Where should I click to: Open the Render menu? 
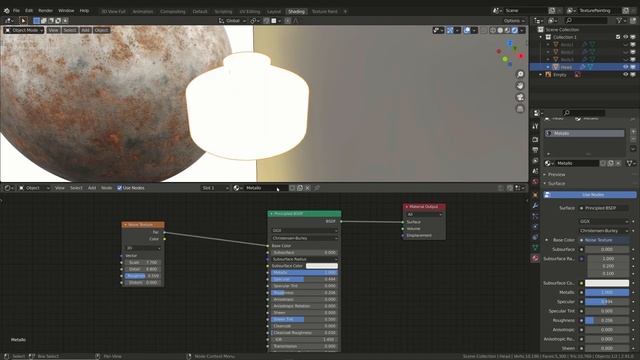45,11
